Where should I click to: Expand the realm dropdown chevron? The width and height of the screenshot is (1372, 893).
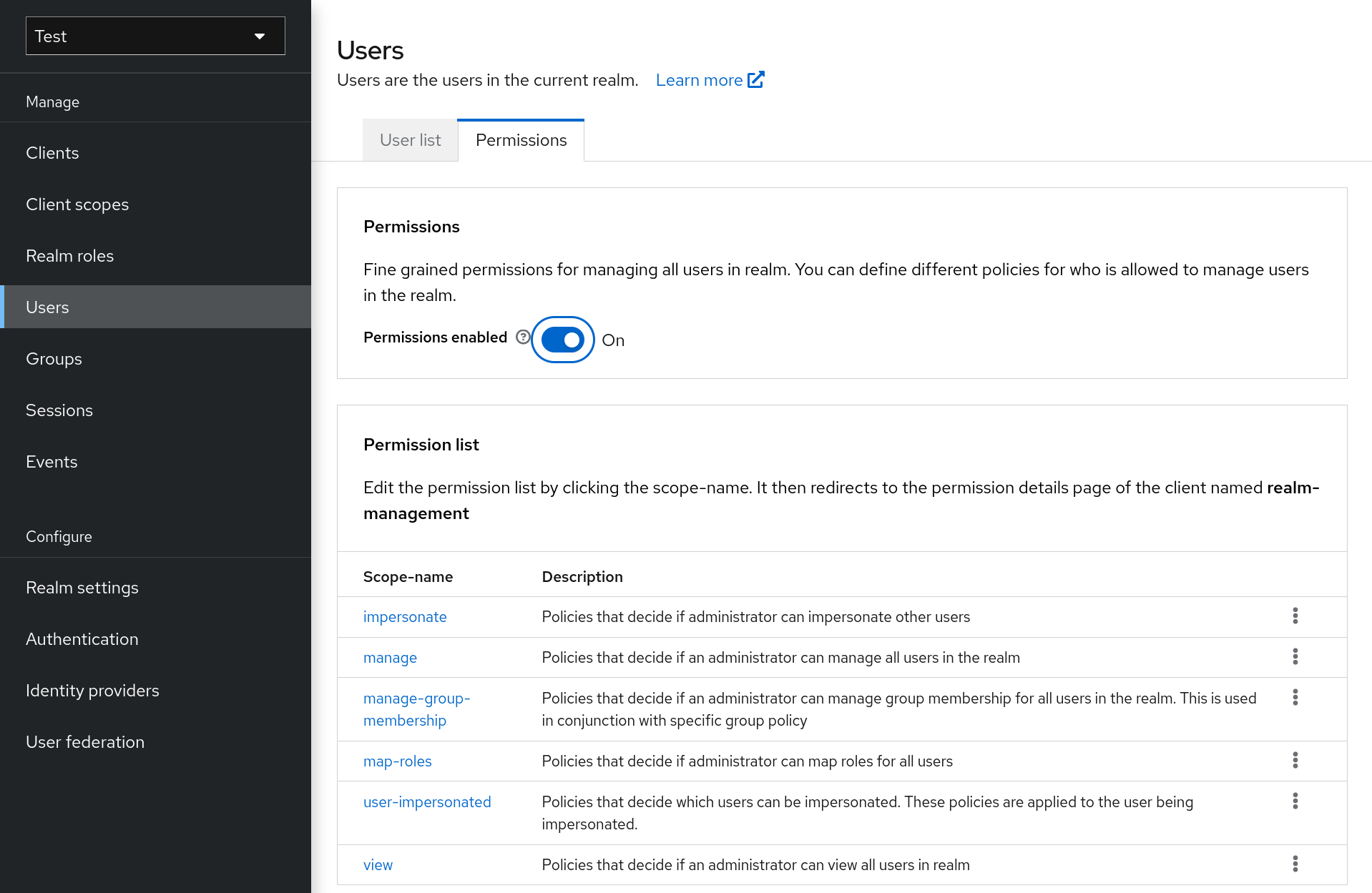tap(259, 36)
